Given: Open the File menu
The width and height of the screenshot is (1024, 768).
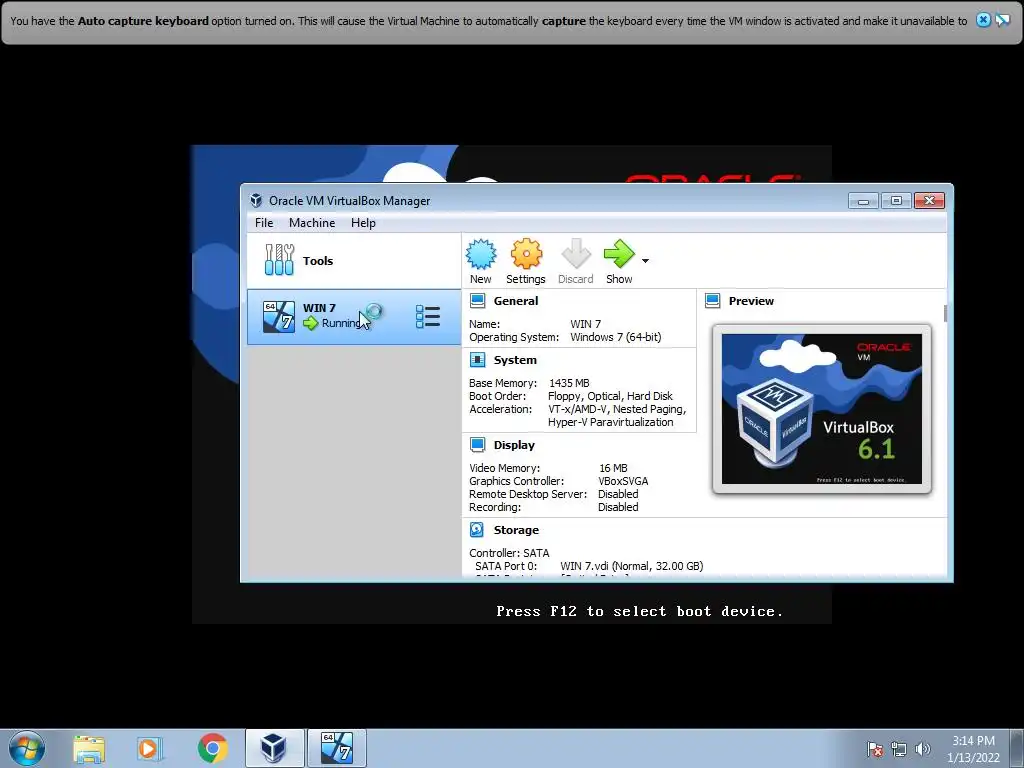Looking at the screenshot, I should pyautogui.click(x=264, y=223).
